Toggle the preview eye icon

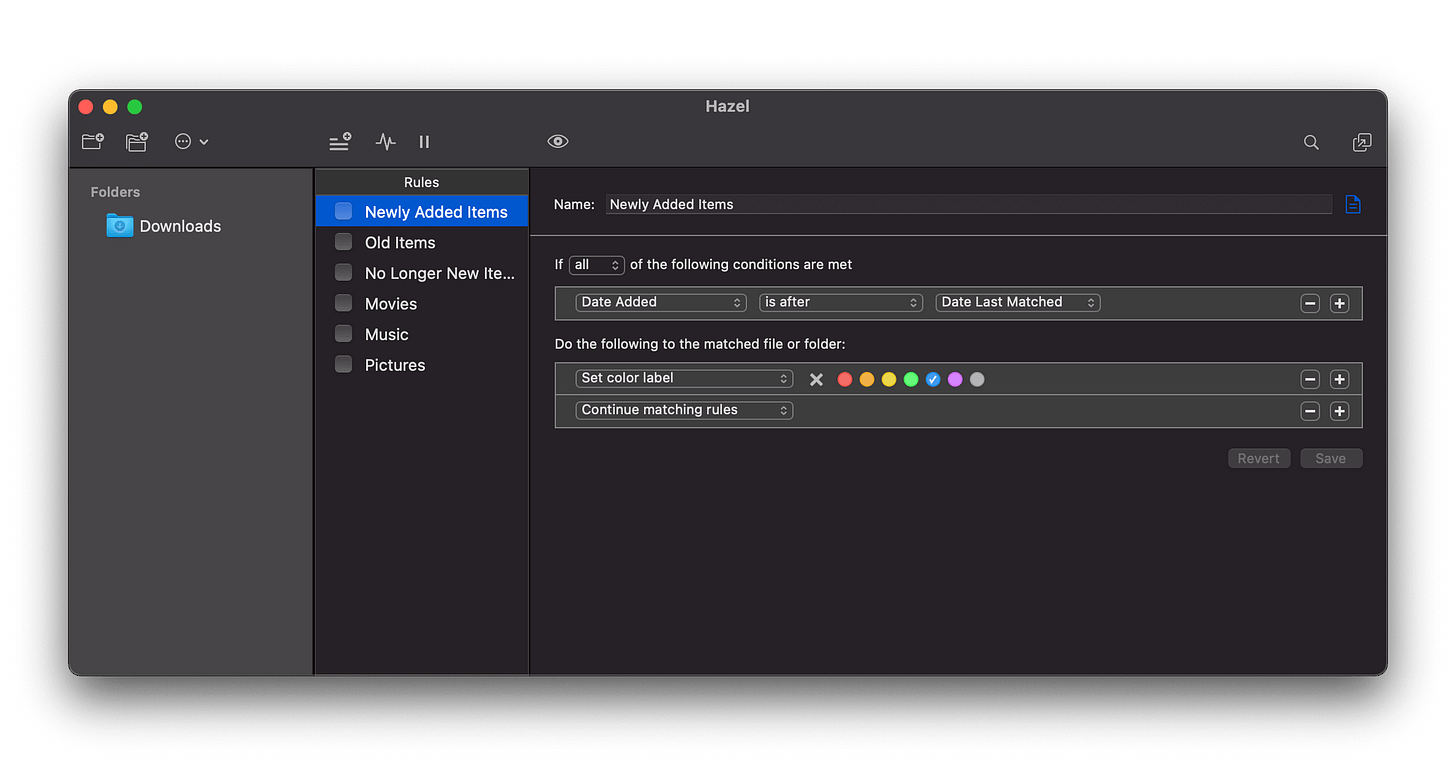(558, 142)
